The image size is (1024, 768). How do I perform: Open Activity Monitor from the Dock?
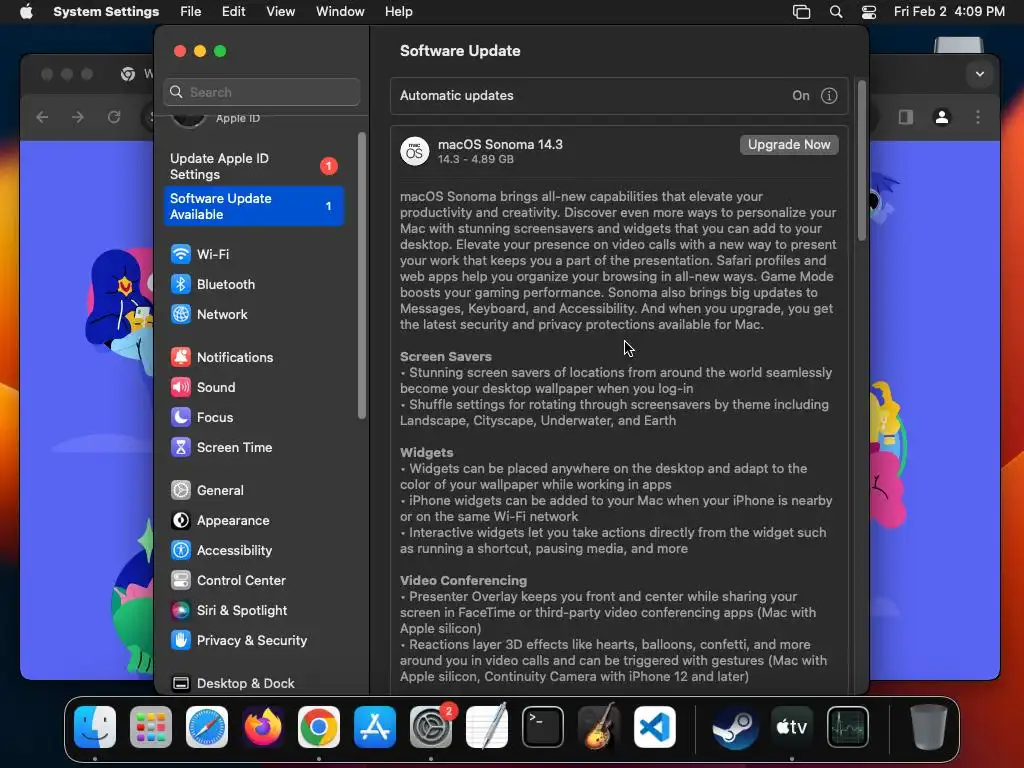tap(848, 727)
